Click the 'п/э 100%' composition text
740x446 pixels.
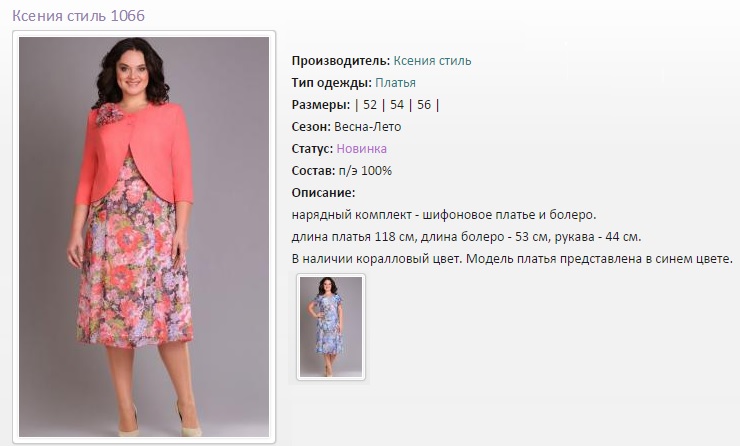click(x=365, y=171)
